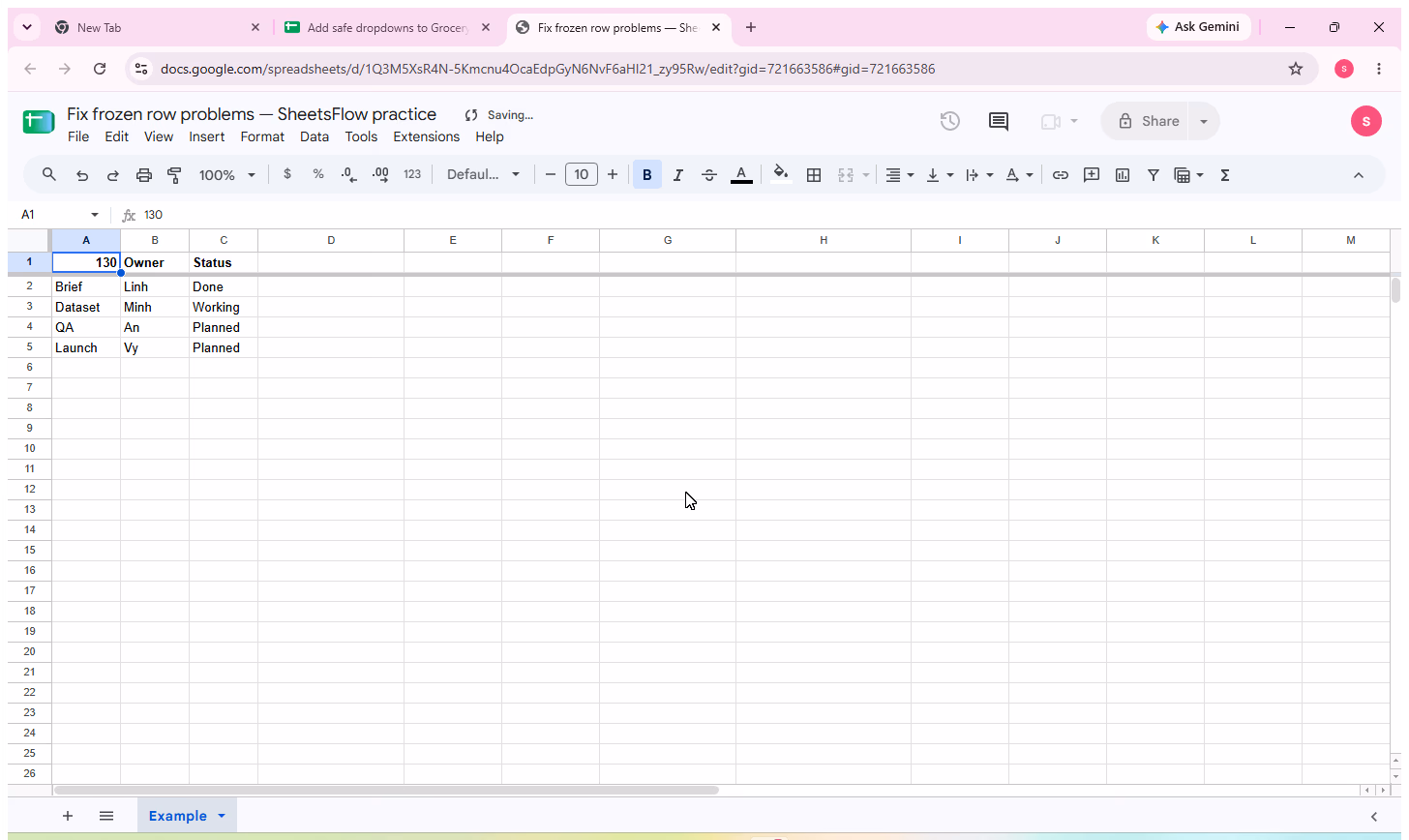Collapse the toolbar menus with chevron
Viewport: 1409px width, 840px height.
point(1358,175)
